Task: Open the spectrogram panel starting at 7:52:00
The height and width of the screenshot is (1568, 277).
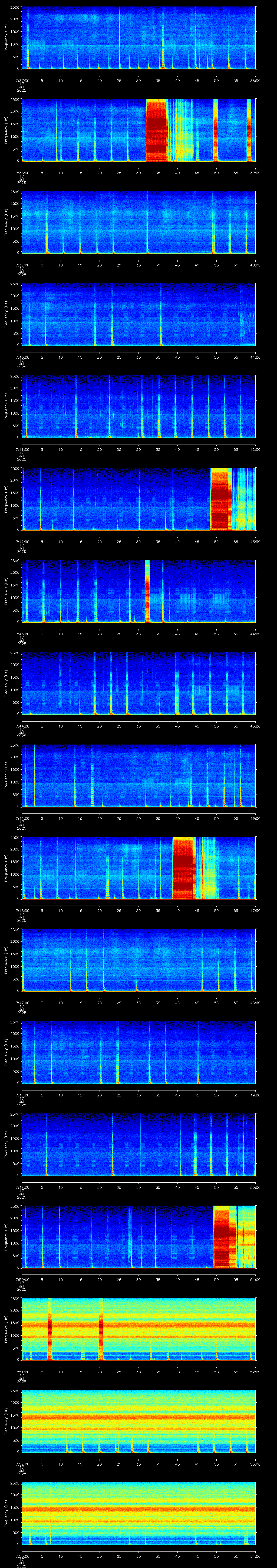Action: [138, 1421]
